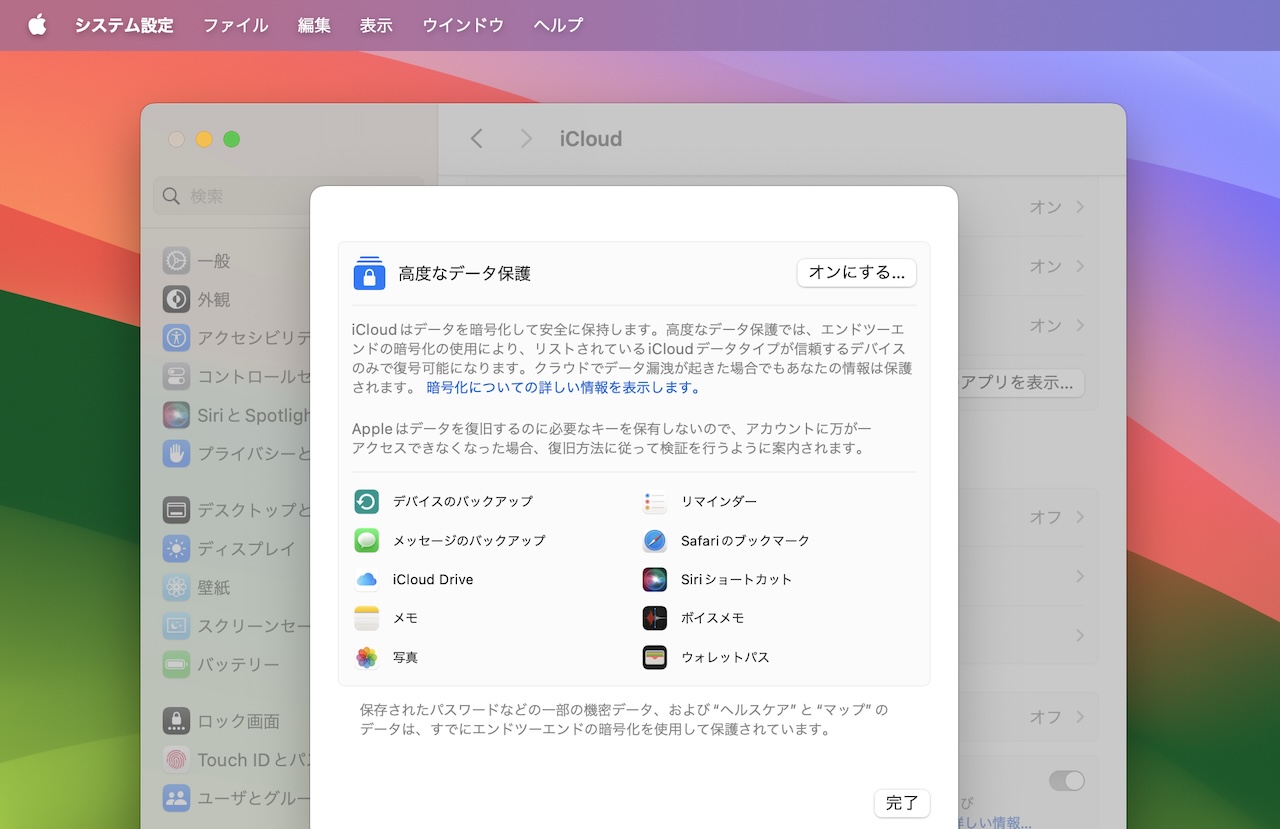The width and height of the screenshot is (1280, 829).
Task: Click the メモ notes icon
Action: coord(367,618)
